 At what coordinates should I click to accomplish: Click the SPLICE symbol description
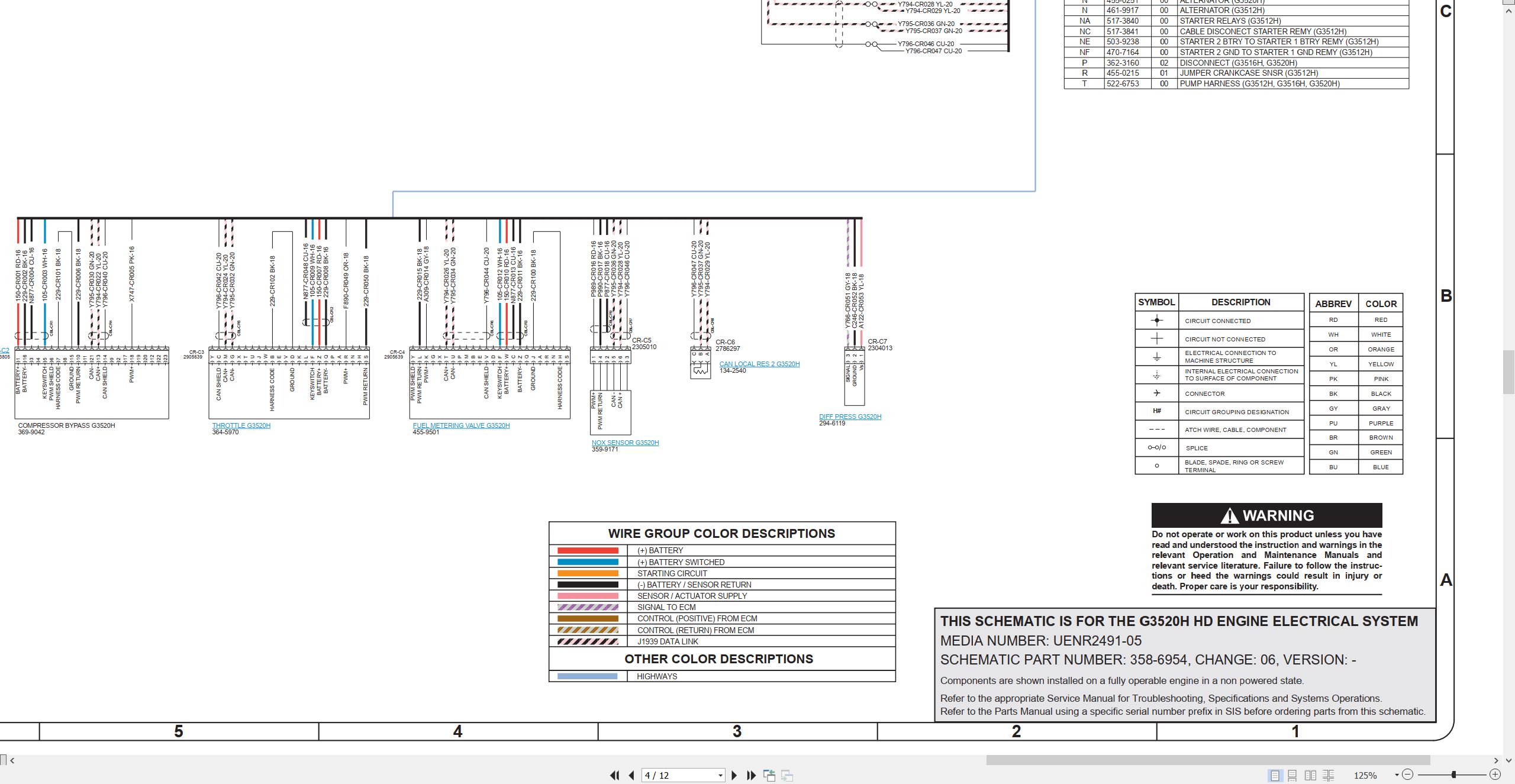click(x=1197, y=448)
